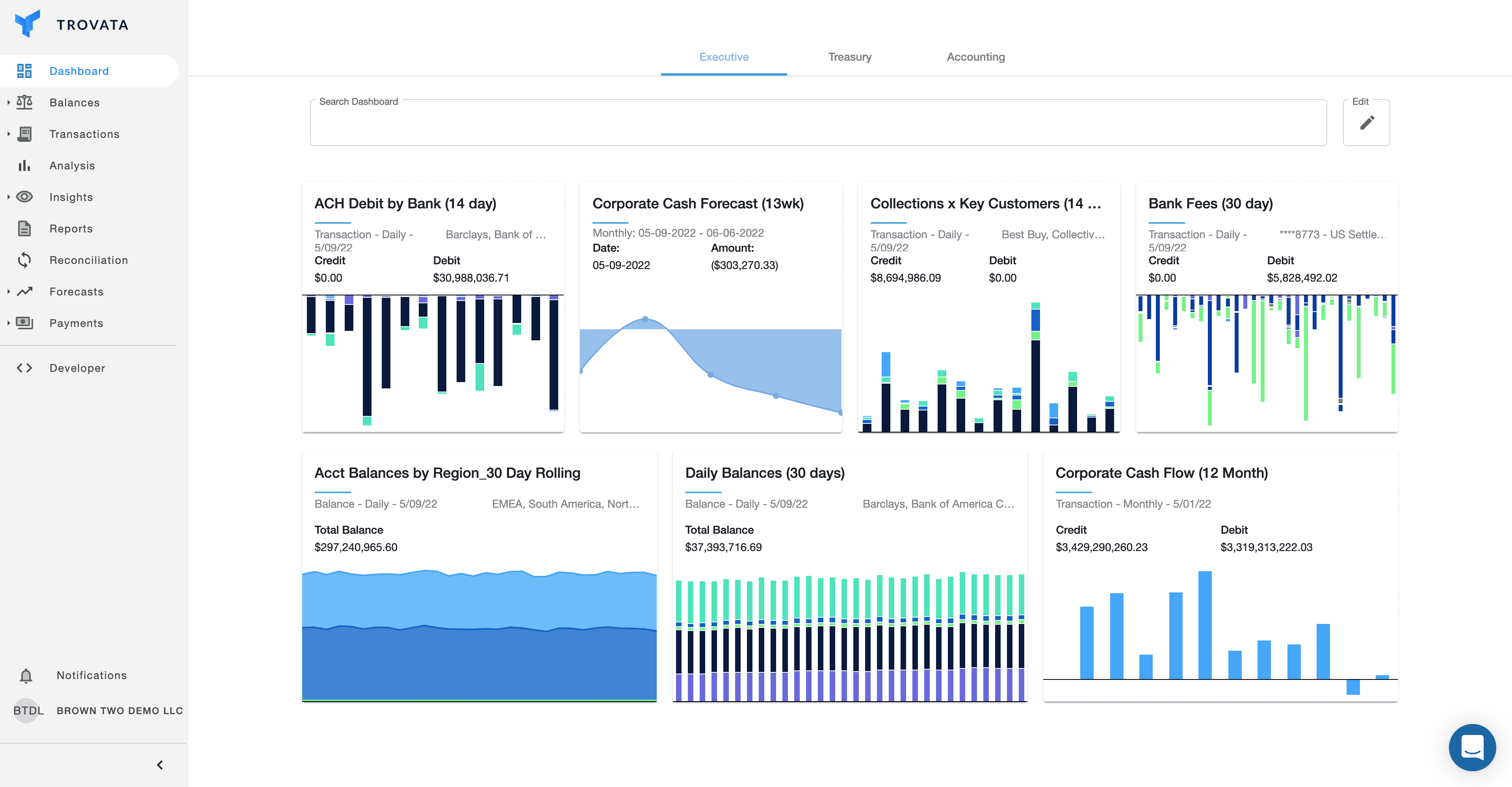The height and width of the screenshot is (787, 1512).
Task: Open the Reconciliation tool
Action: [89, 260]
